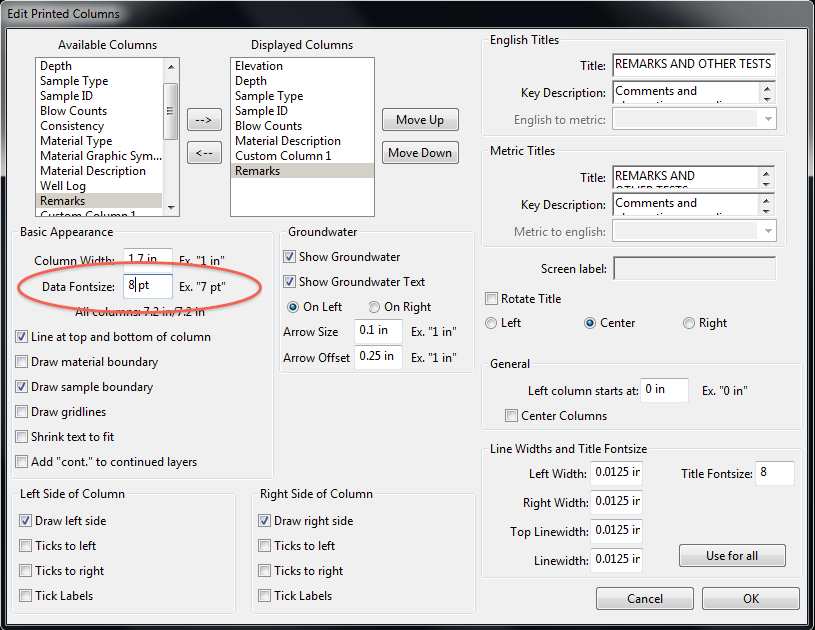Click Move Up button
This screenshot has width=815, height=630.
click(x=419, y=120)
